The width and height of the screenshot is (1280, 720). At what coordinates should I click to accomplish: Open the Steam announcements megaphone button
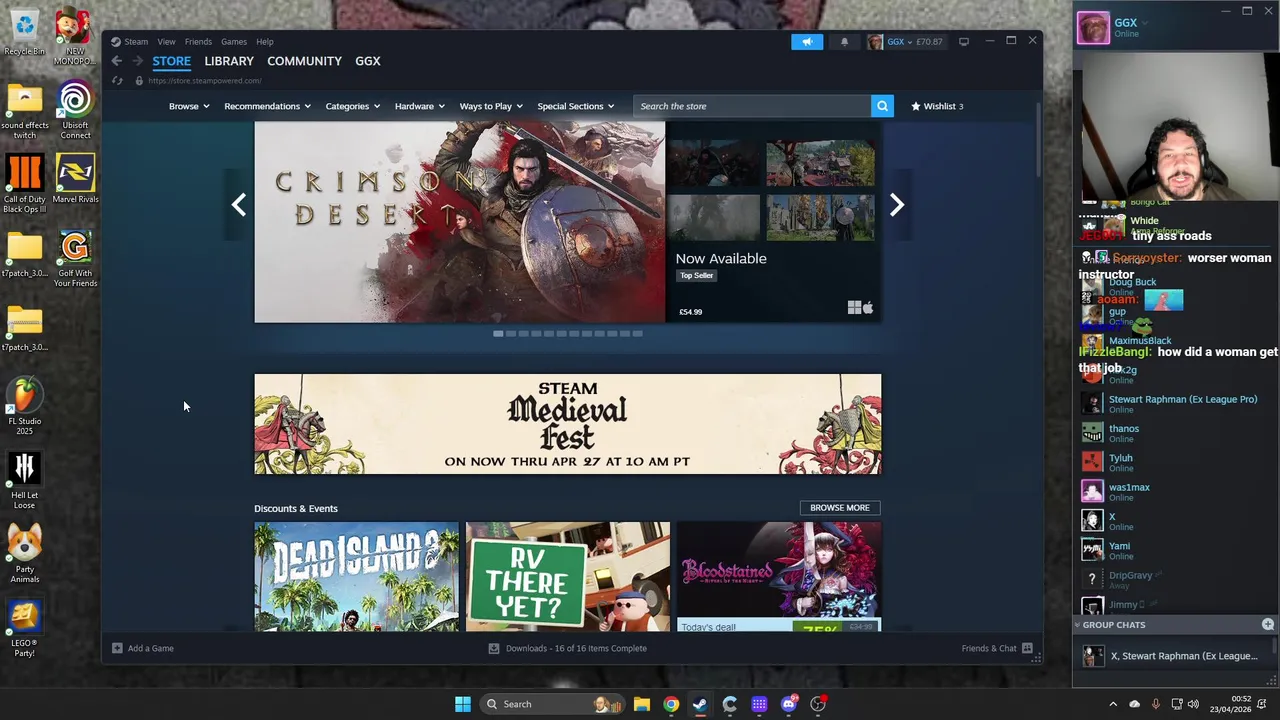(807, 41)
